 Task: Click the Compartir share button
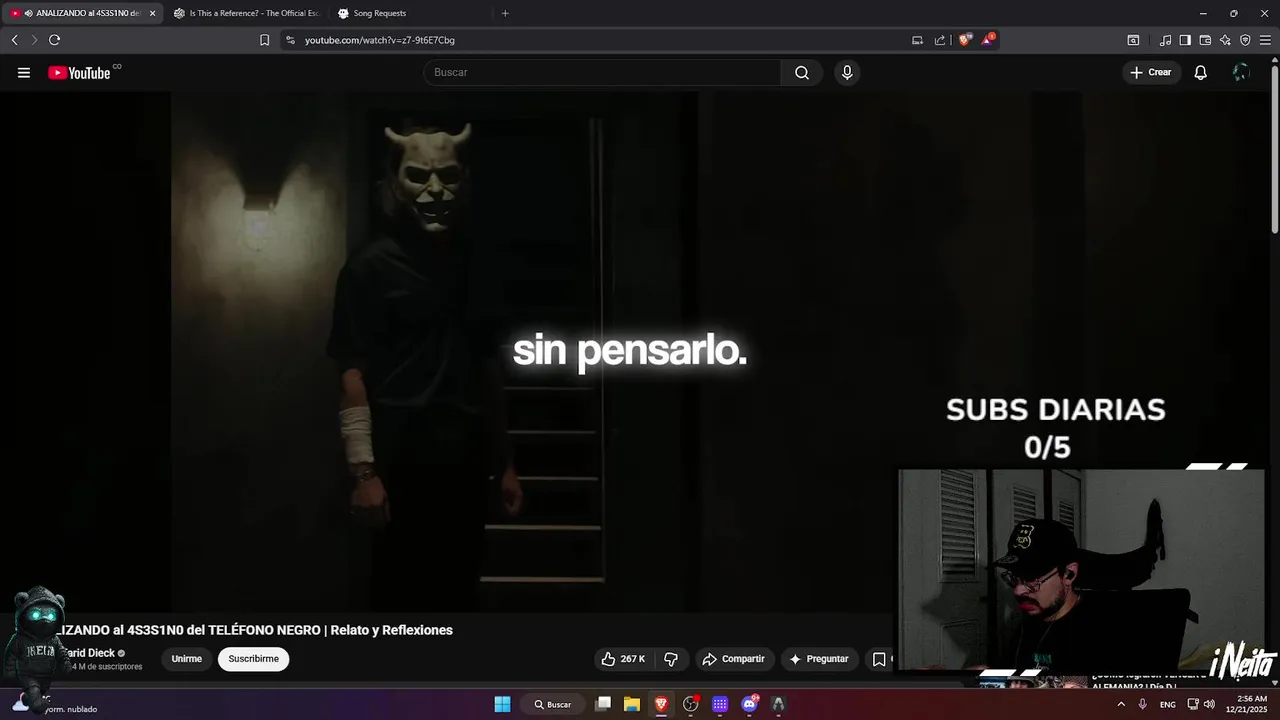pyautogui.click(x=734, y=659)
